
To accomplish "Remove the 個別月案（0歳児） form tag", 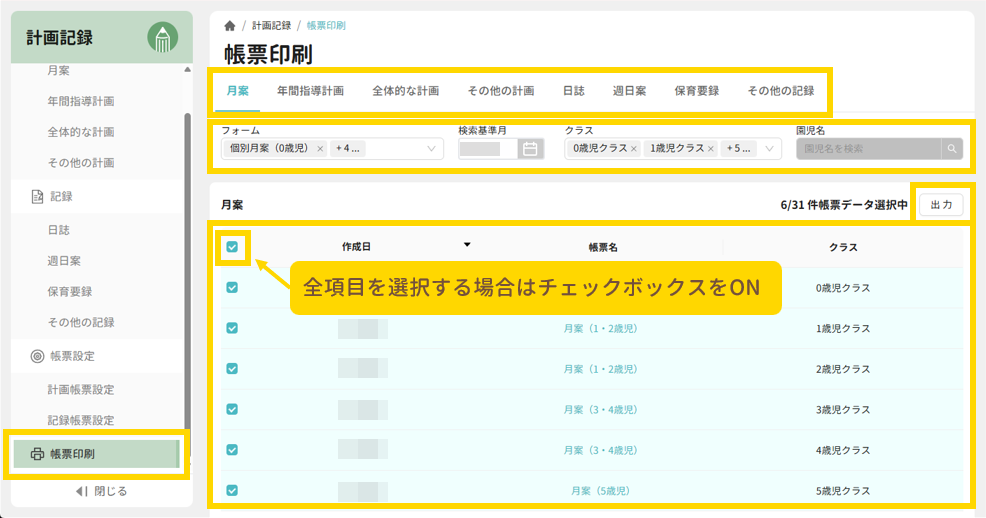I will coord(320,149).
